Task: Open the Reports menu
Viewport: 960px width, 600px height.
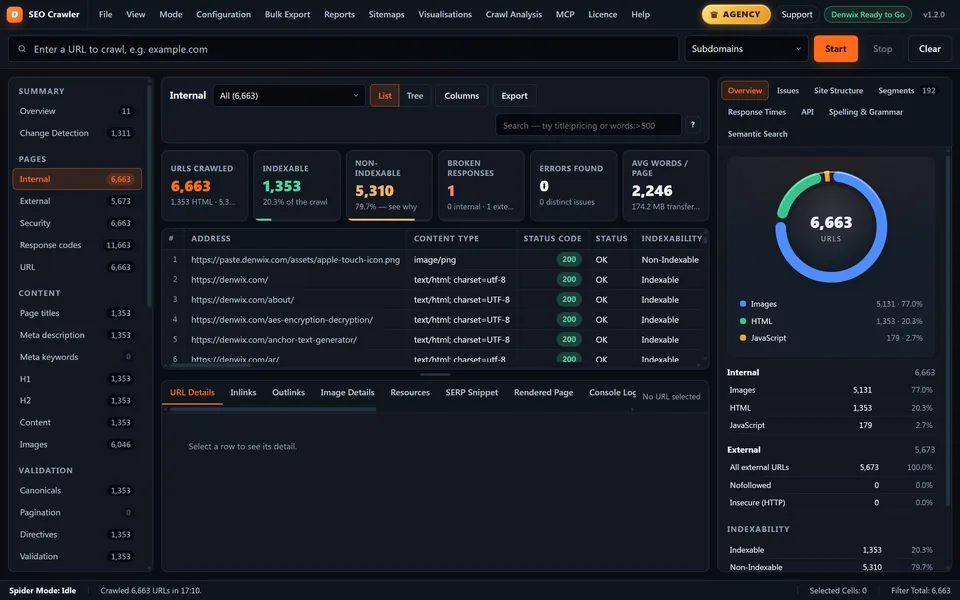Action: [x=339, y=14]
